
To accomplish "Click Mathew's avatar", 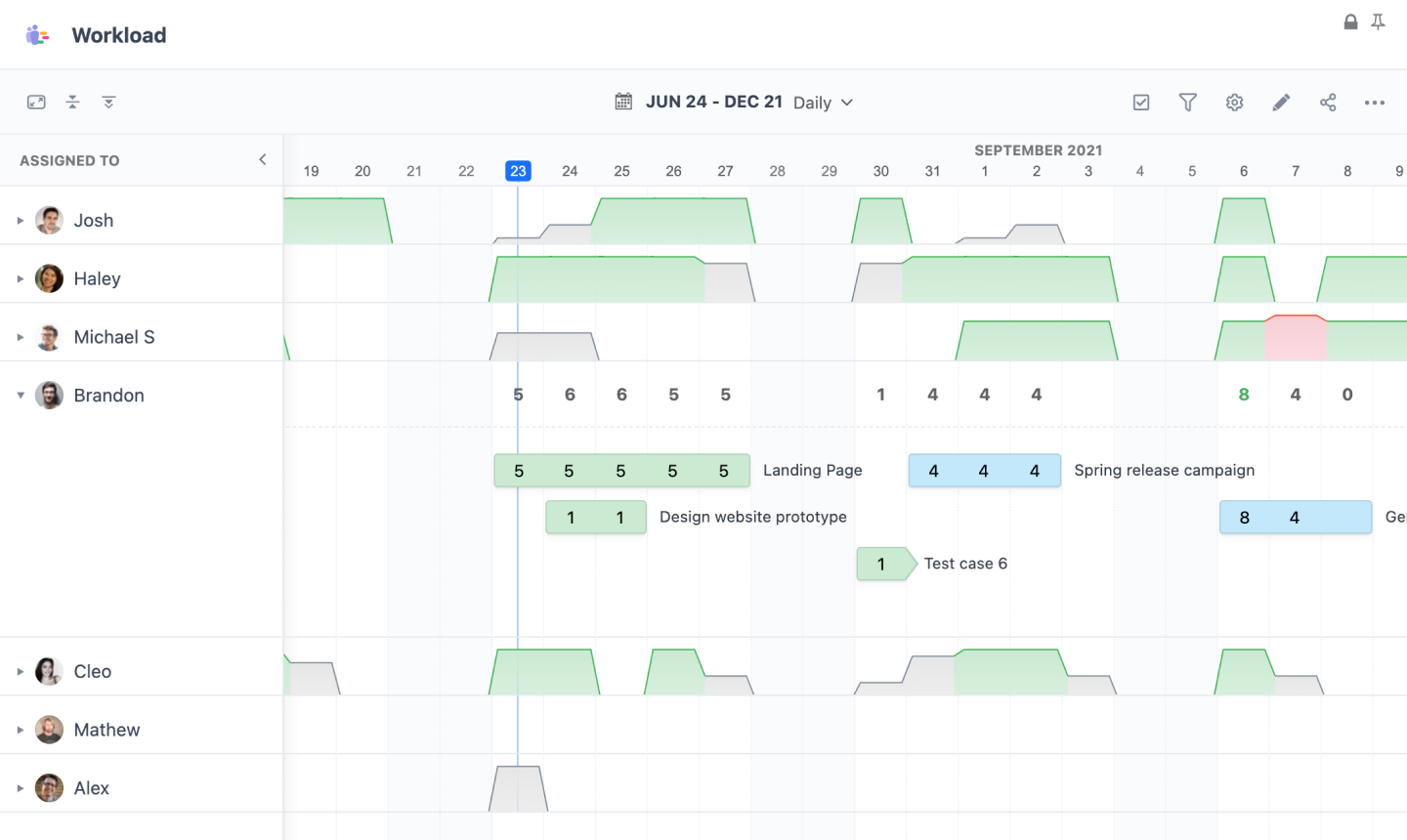I will pos(49,730).
